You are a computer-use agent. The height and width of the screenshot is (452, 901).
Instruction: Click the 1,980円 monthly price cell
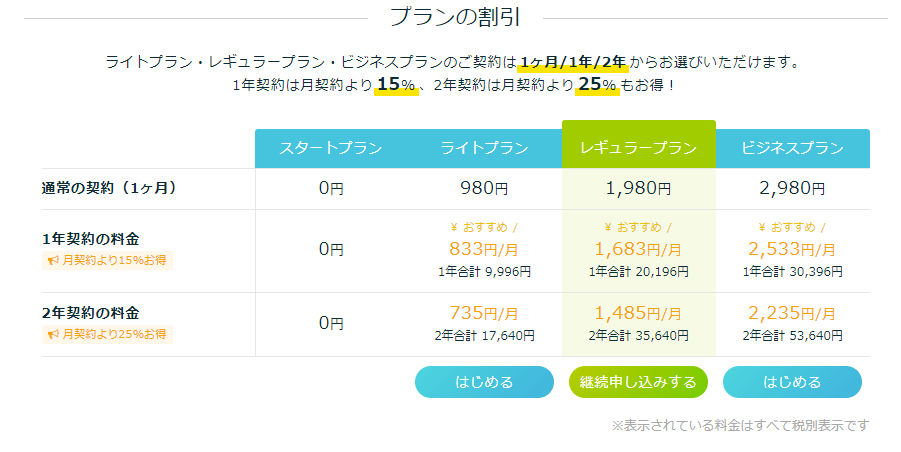click(x=638, y=188)
